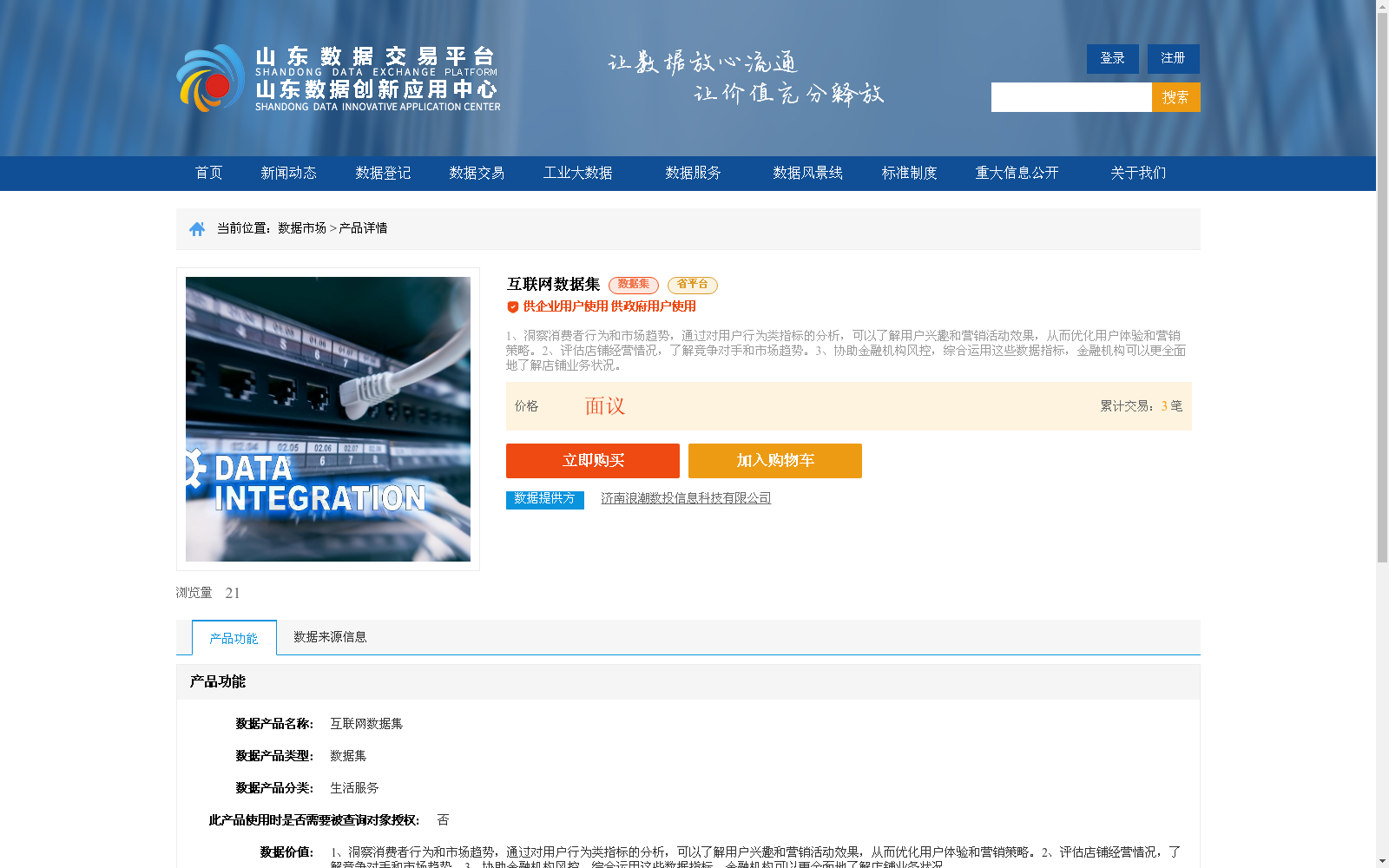Focus the header search input field
This screenshot has width=1389, height=868.
(x=1071, y=97)
